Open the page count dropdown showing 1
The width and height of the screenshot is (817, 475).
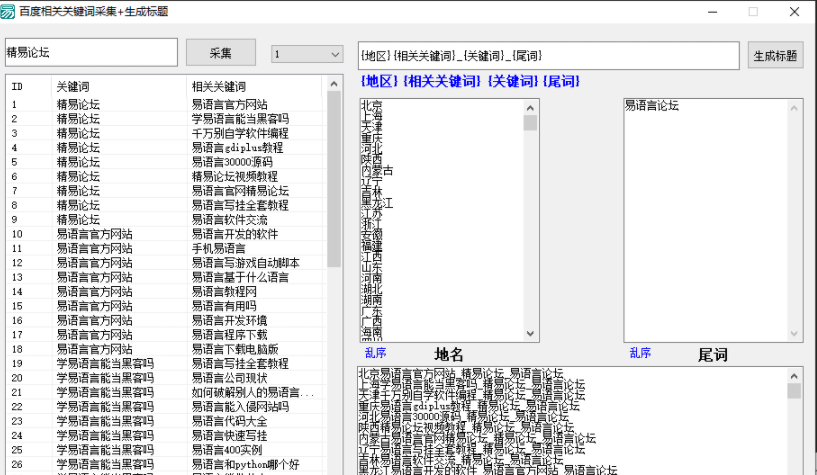click(307, 54)
